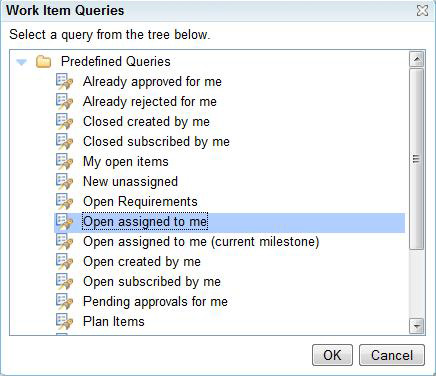The image size is (436, 376).
Task: Confirm selection with the OK button
Action: tap(332, 355)
